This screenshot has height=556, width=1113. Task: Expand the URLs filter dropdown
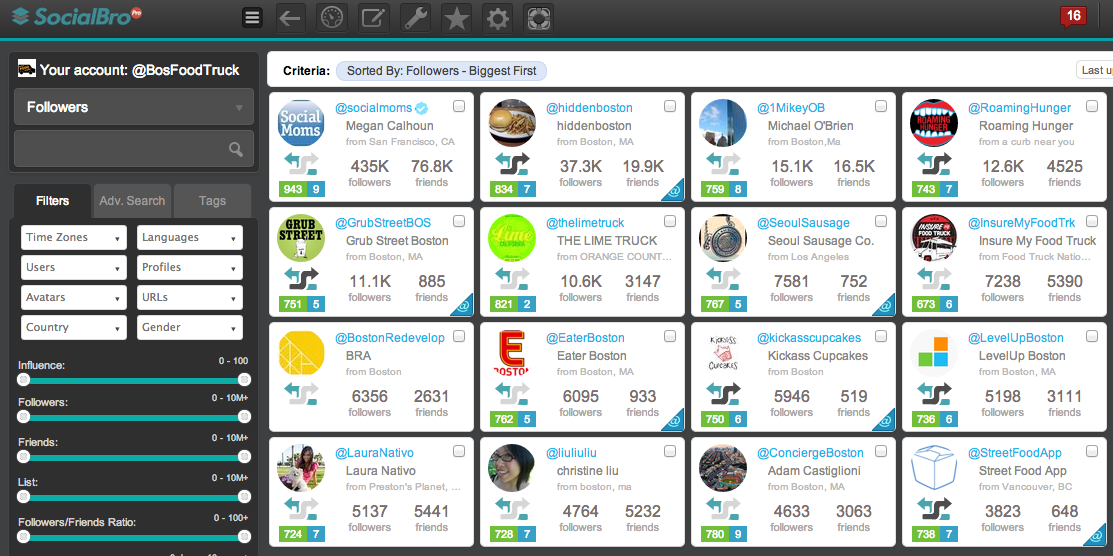pyautogui.click(x=190, y=298)
